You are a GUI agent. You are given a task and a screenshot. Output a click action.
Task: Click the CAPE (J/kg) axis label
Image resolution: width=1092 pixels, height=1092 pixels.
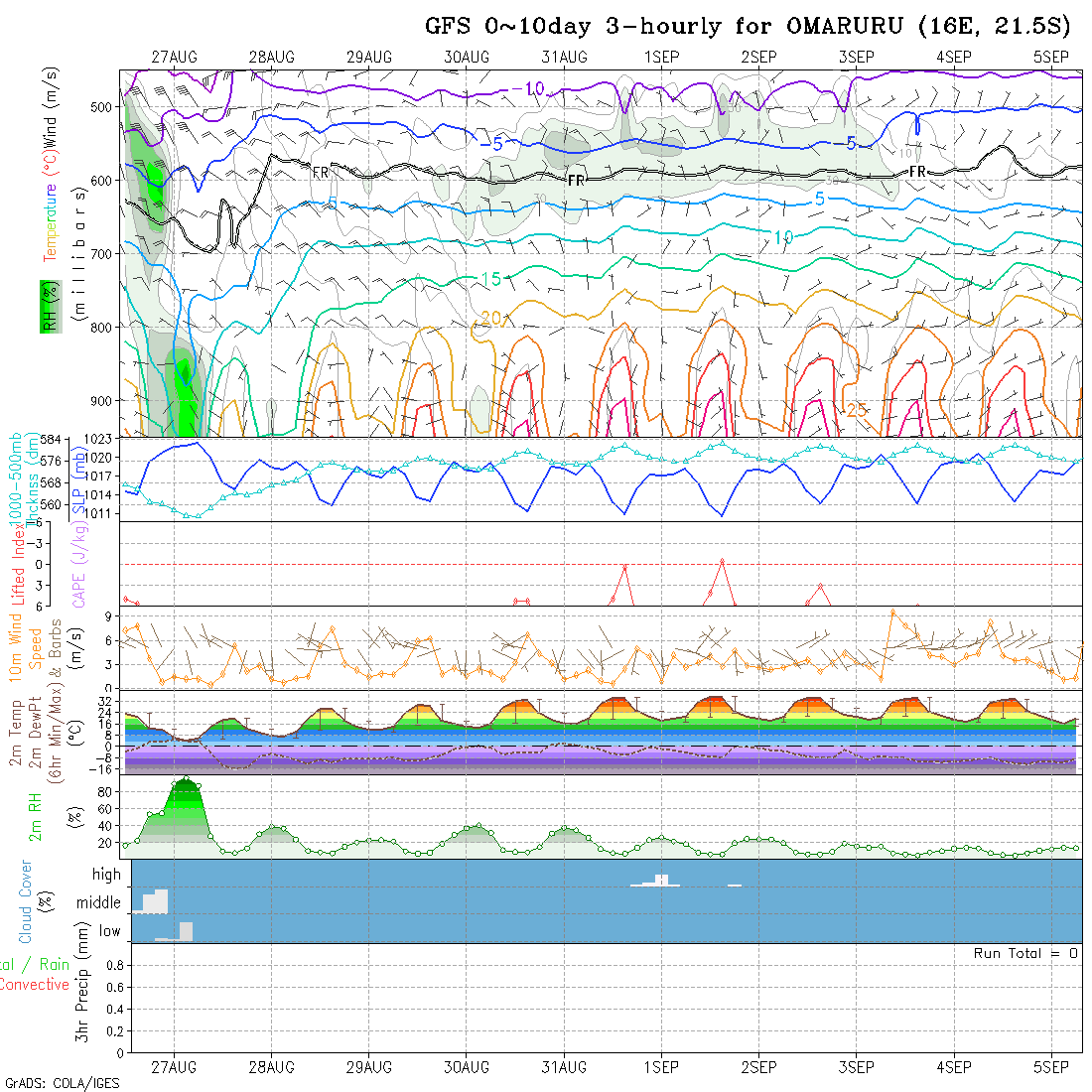(78, 564)
